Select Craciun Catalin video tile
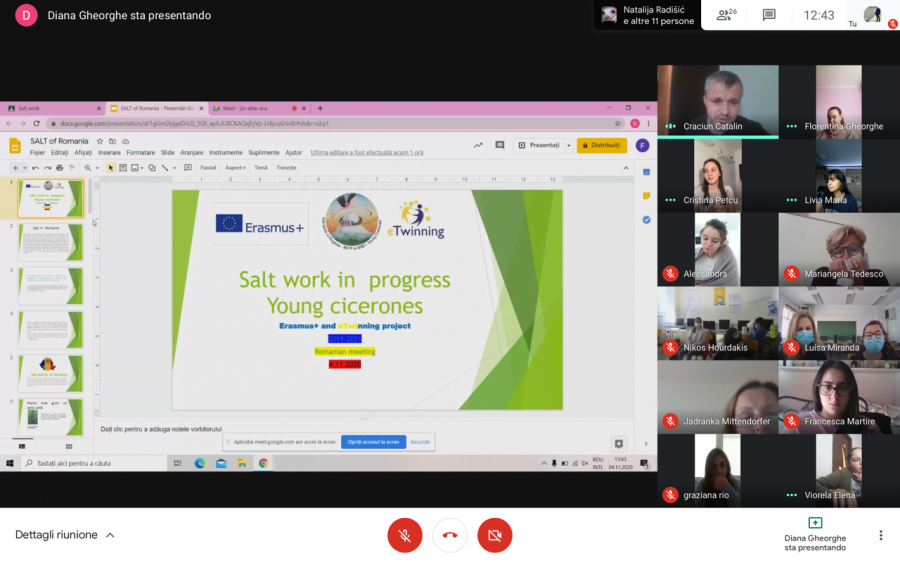Viewport: 900px width, 563px height. 717,100
